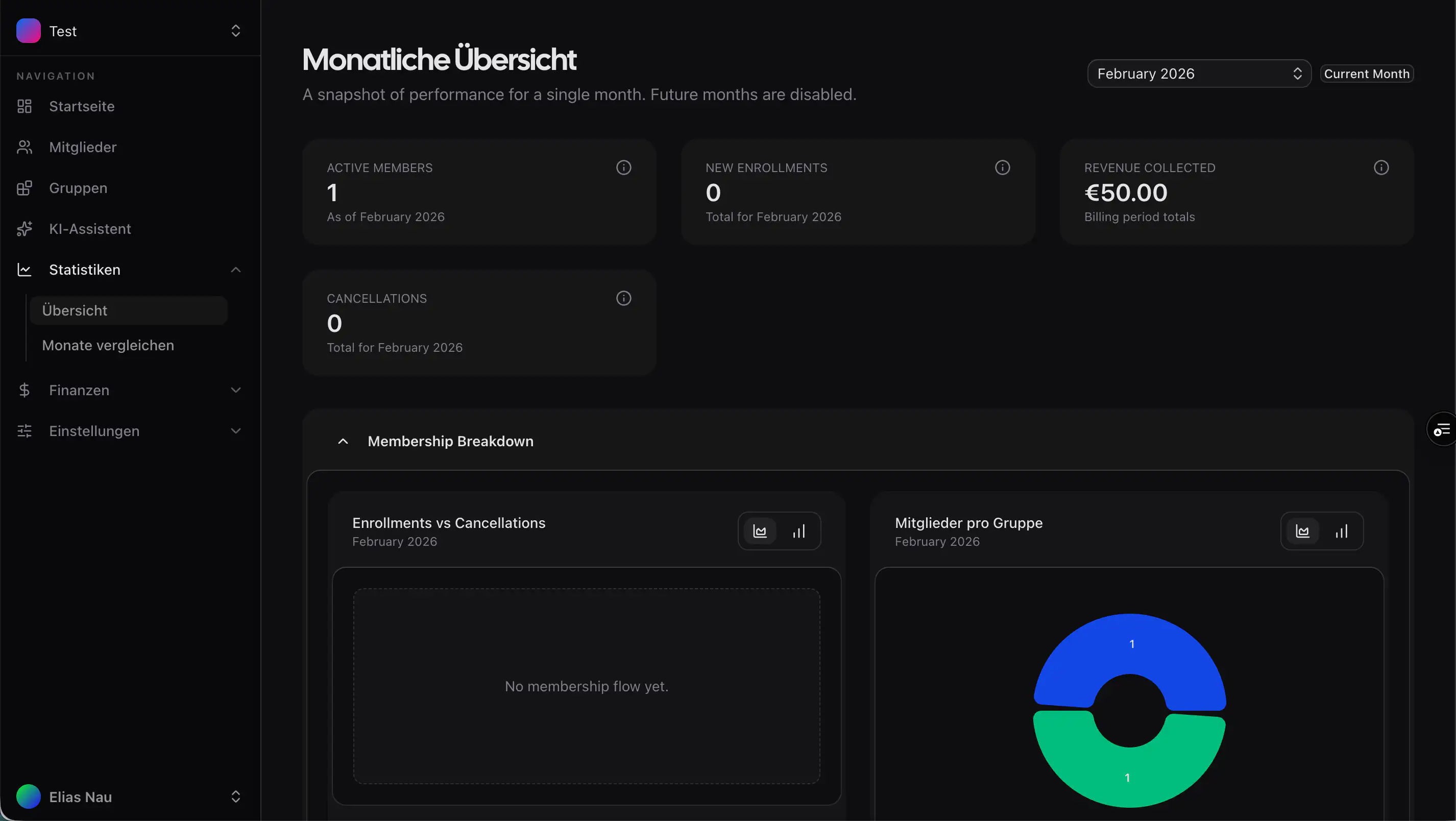Go to Mitglieder in the navigation

point(83,147)
